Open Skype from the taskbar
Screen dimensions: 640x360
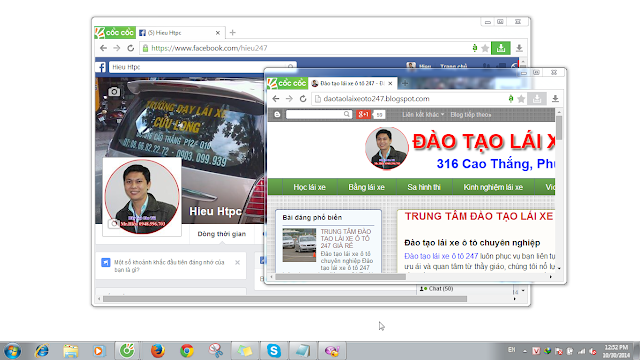273,351
